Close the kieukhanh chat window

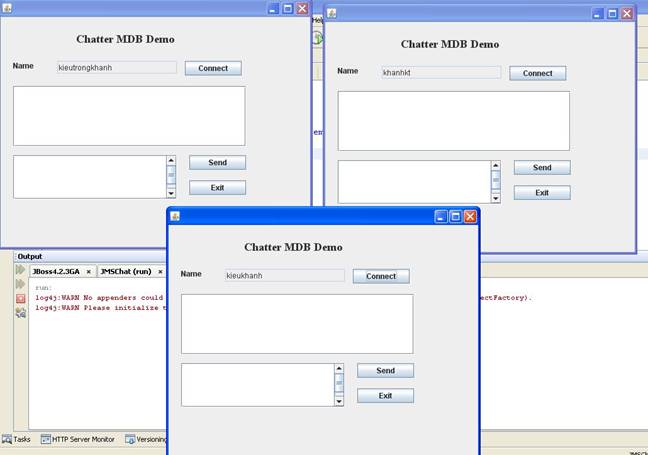tap(470, 217)
